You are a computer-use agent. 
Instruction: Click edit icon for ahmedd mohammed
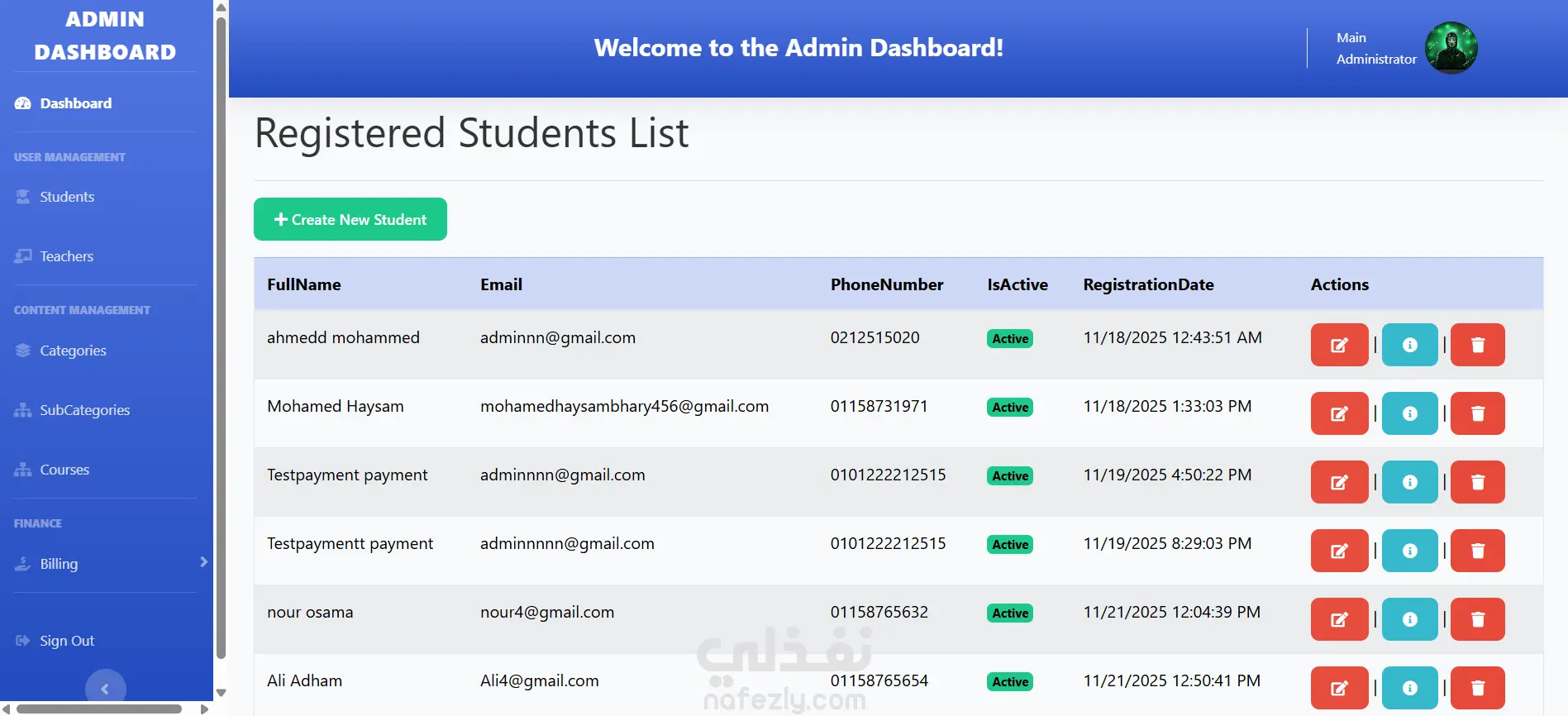(x=1339, y=345)
